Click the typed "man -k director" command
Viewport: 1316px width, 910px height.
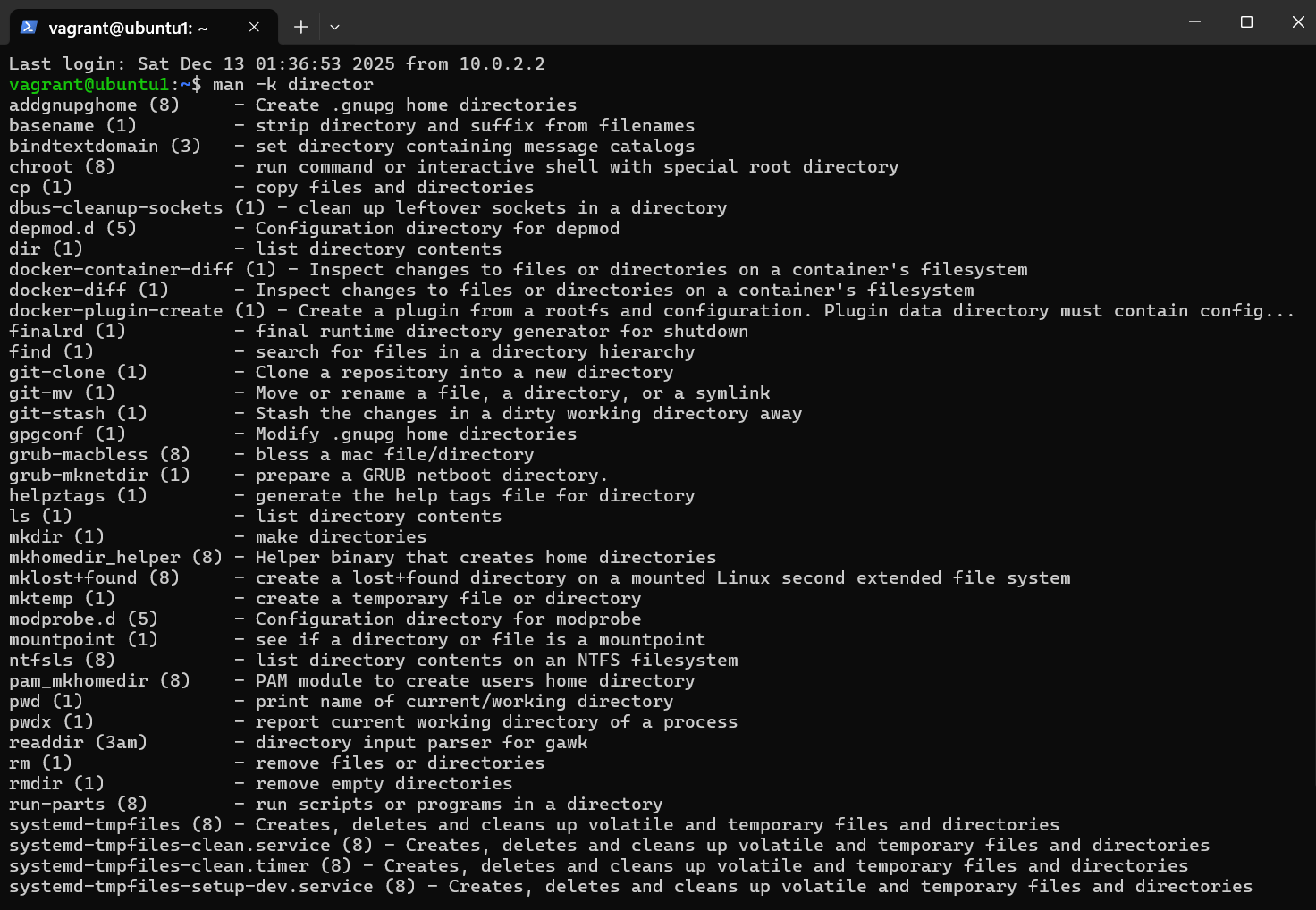(x=292, y=84)
